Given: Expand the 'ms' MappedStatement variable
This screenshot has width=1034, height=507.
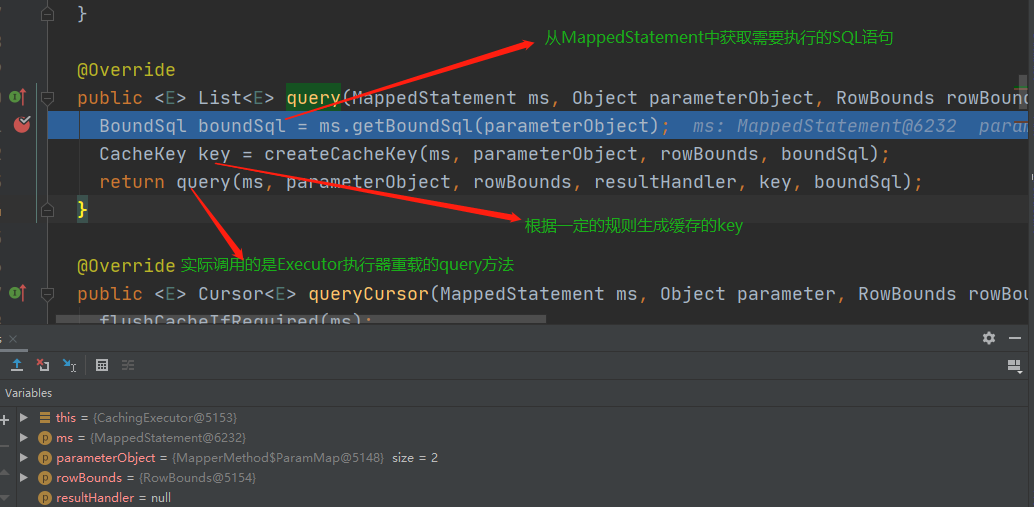Looking at the screenshot, I should 24,437.
